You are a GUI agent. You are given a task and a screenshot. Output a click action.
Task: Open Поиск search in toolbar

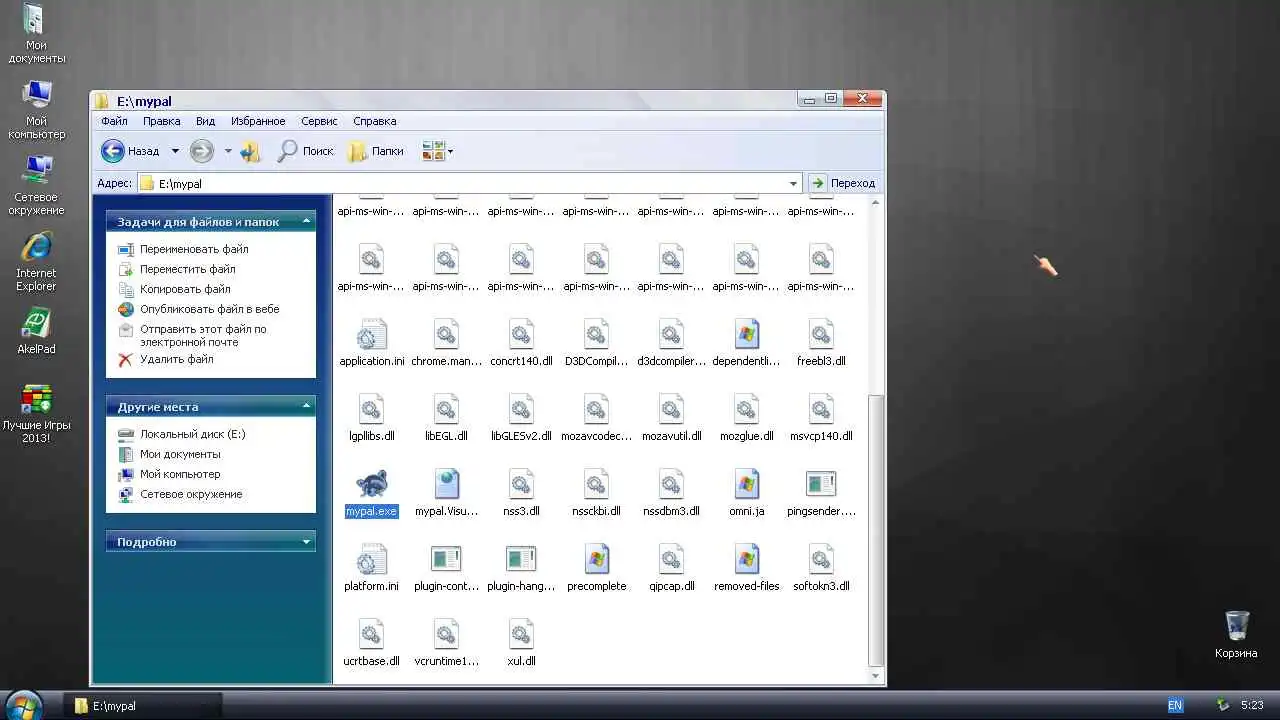[x=305, y=151]
